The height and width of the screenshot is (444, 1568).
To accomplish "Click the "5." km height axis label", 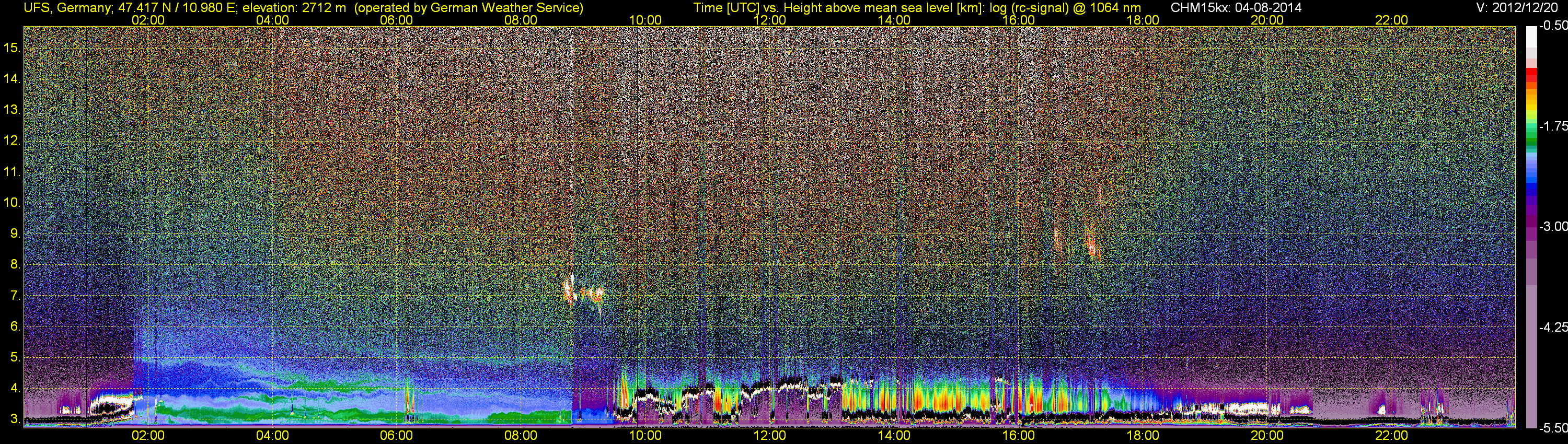I will pos(15,357).
